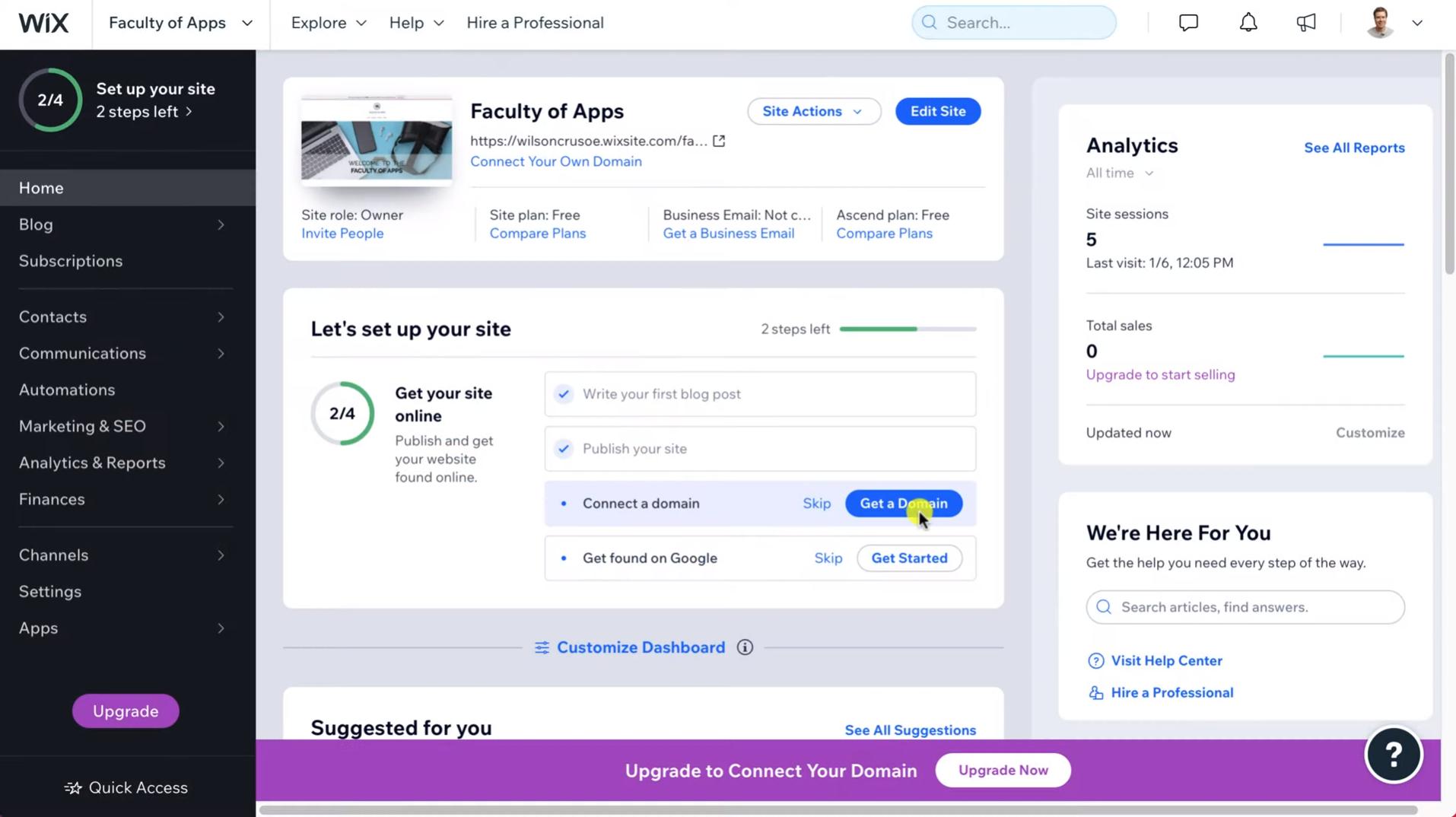The height and width of the screenshot is (817, 1456).
Task: Open the floating help question mark bubble
Action: pyautogui.click(x=1394, y=754)
